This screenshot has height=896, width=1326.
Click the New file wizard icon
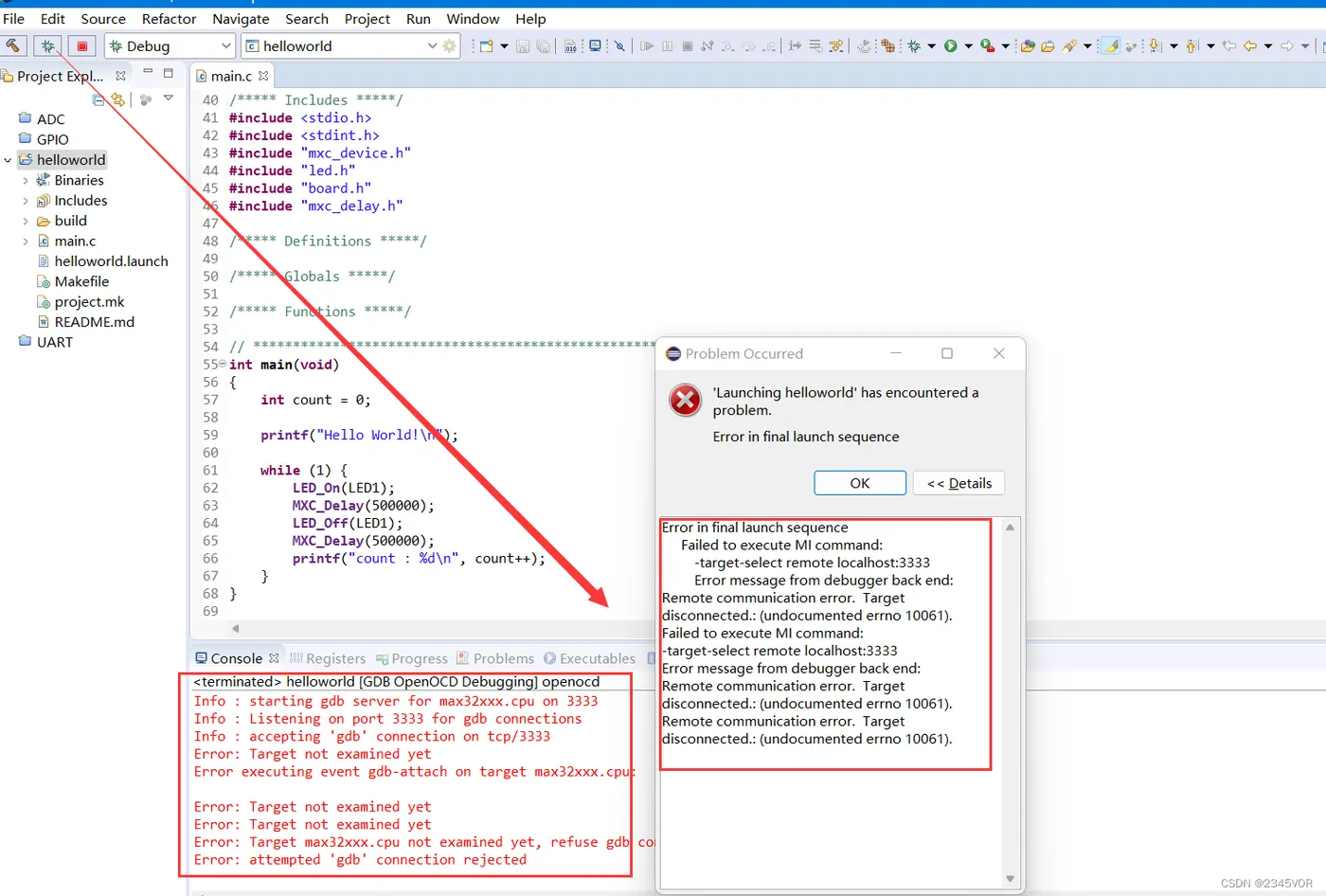(486, 45)
